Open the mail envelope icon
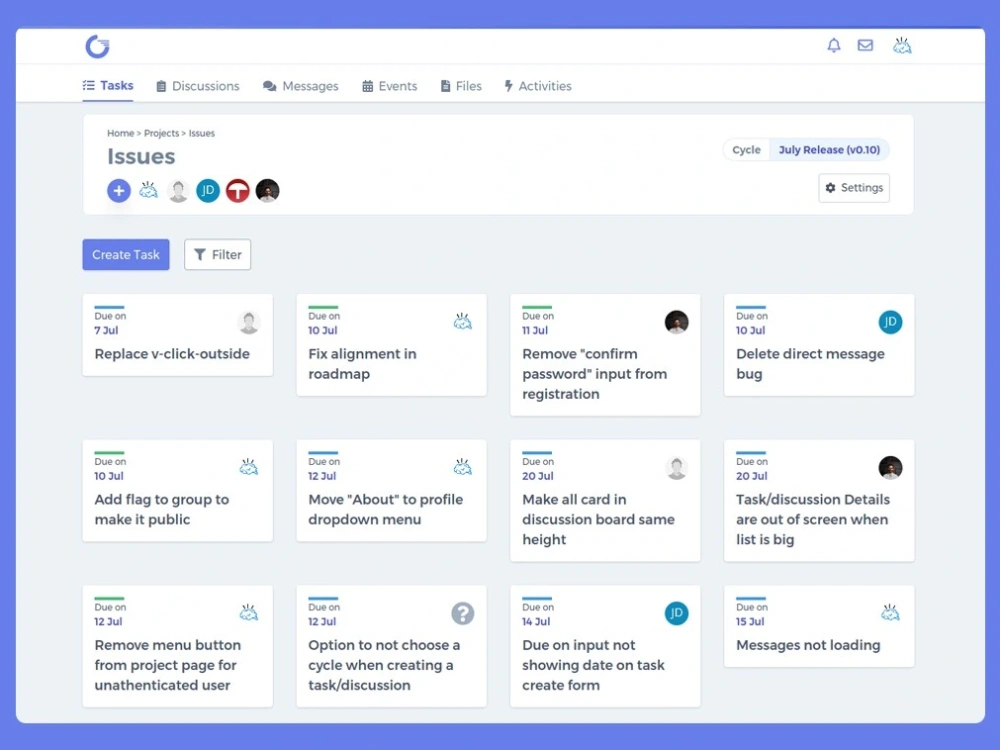 click(865, 45)
